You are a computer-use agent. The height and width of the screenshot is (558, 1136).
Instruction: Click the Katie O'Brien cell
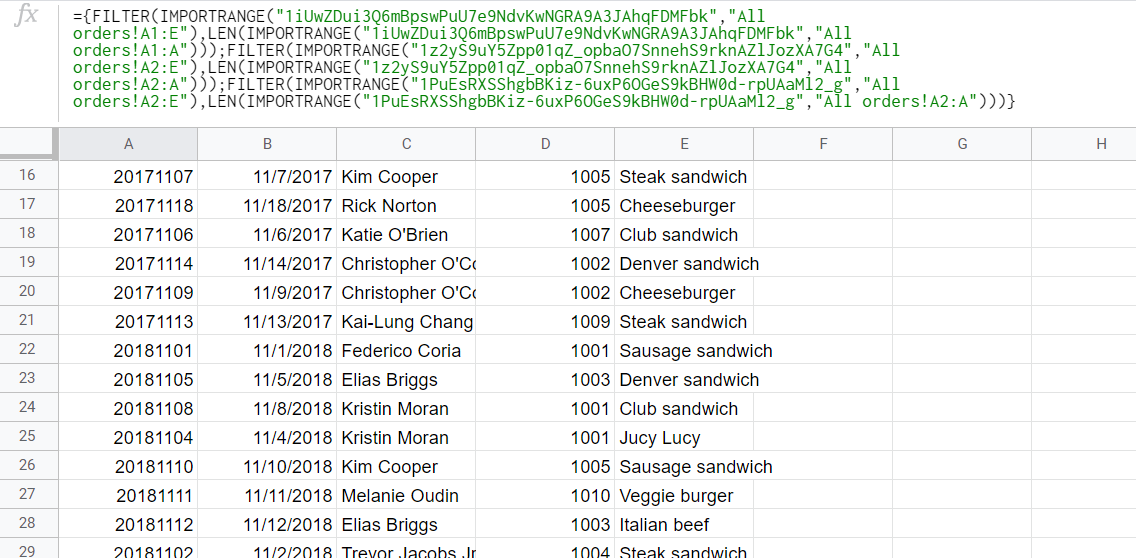click(x=406, y=234)
